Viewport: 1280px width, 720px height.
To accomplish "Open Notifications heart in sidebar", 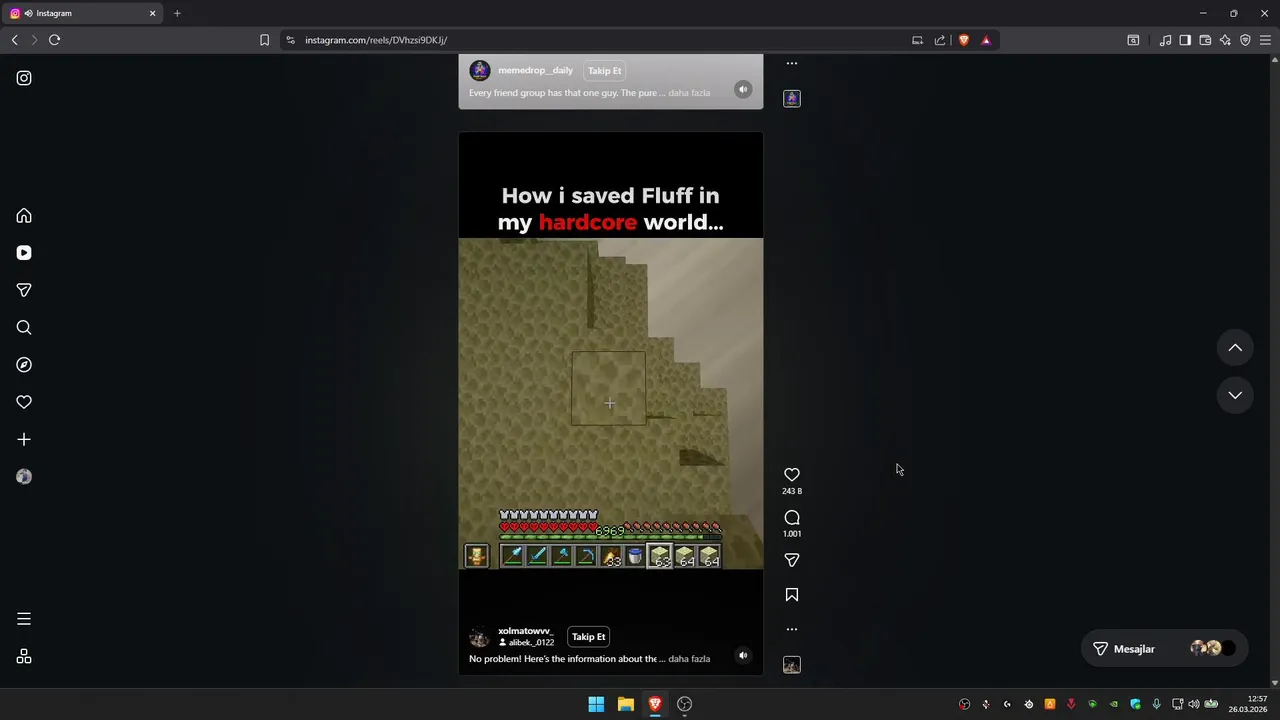I will tap(24, 402).
